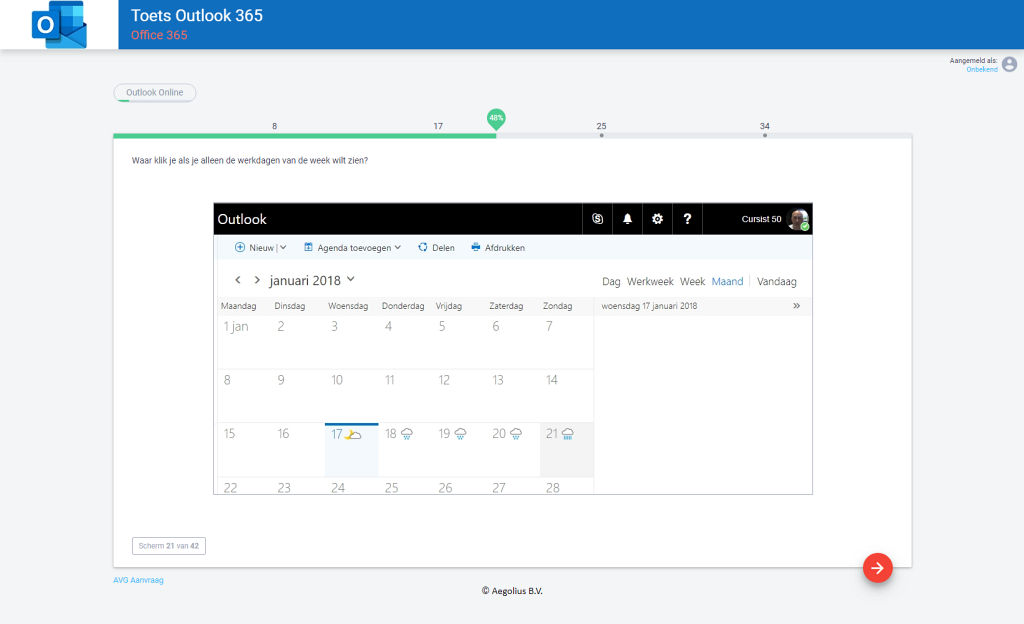Click the weather icon on day 20
The height and width of the screenshot is (624, 1024).
click(516, 434)
